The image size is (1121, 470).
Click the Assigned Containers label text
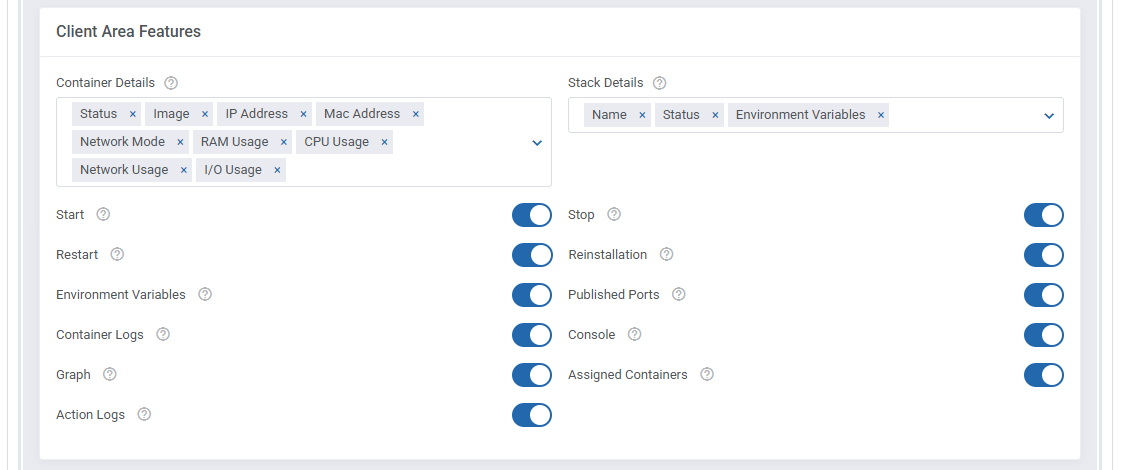pyautogui.click(x=628, y=375)
